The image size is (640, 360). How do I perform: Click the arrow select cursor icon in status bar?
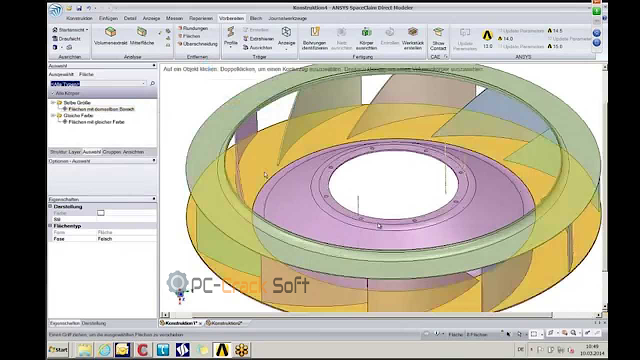509,334
